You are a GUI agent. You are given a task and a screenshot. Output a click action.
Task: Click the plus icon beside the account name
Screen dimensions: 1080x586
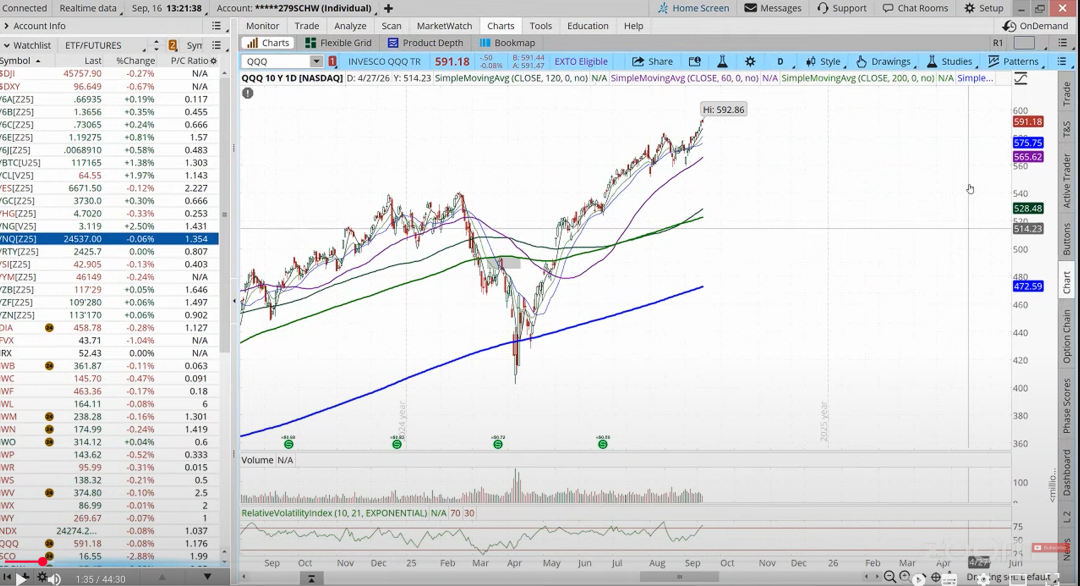point(388,8)
